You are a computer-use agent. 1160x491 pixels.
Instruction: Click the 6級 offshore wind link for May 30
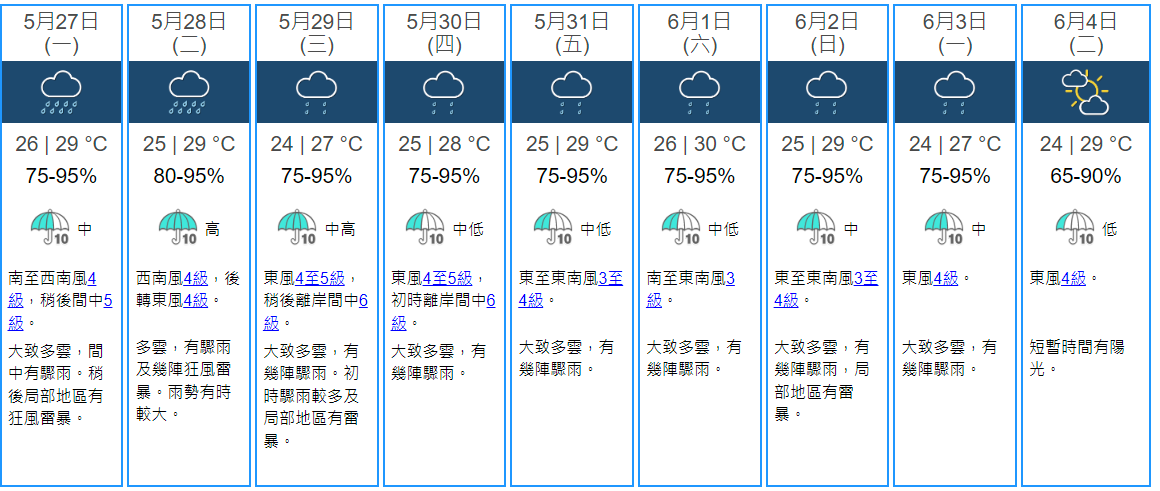tap(490, 300)
